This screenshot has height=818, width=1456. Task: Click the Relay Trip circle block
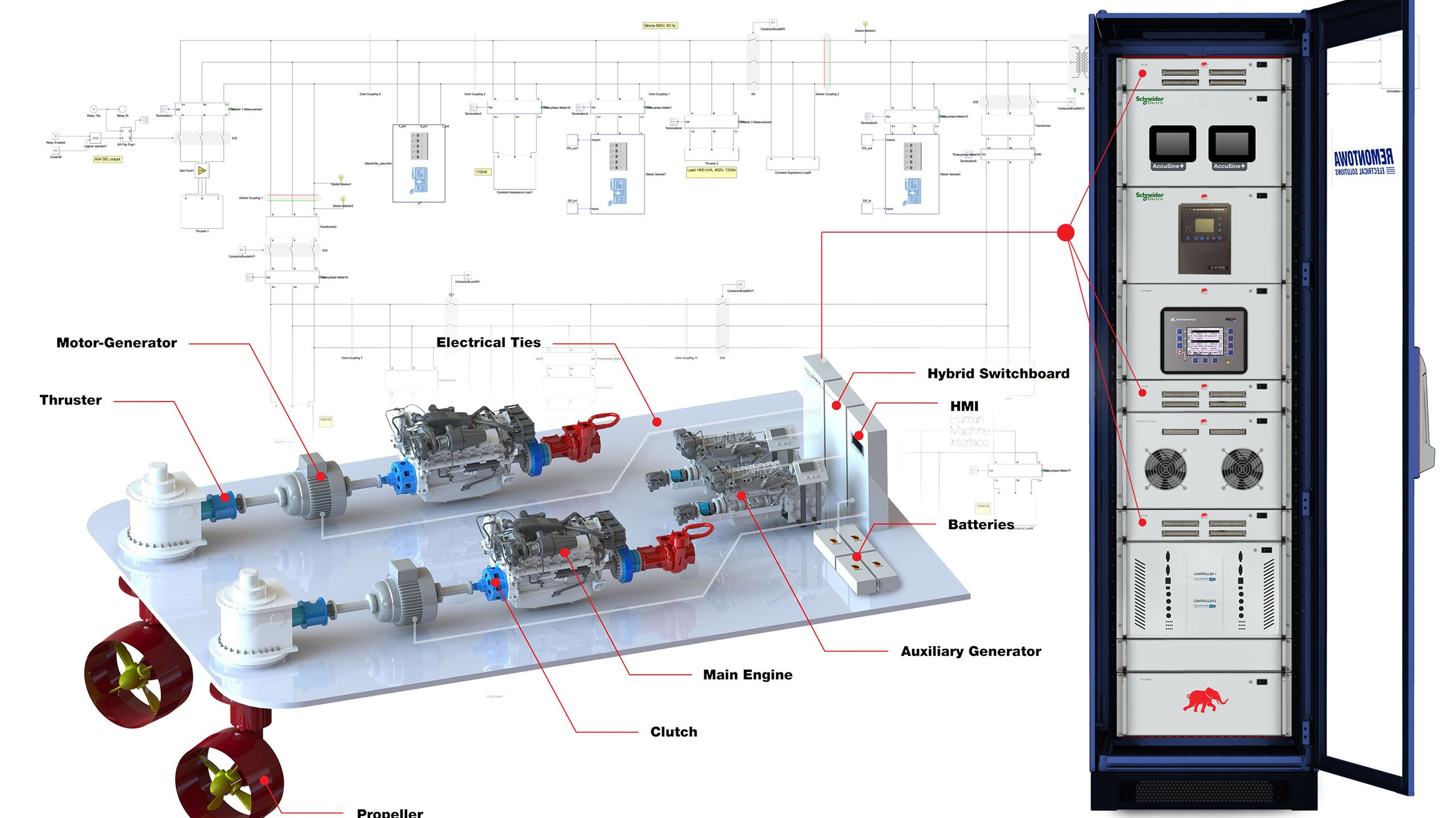click(94, 109)
